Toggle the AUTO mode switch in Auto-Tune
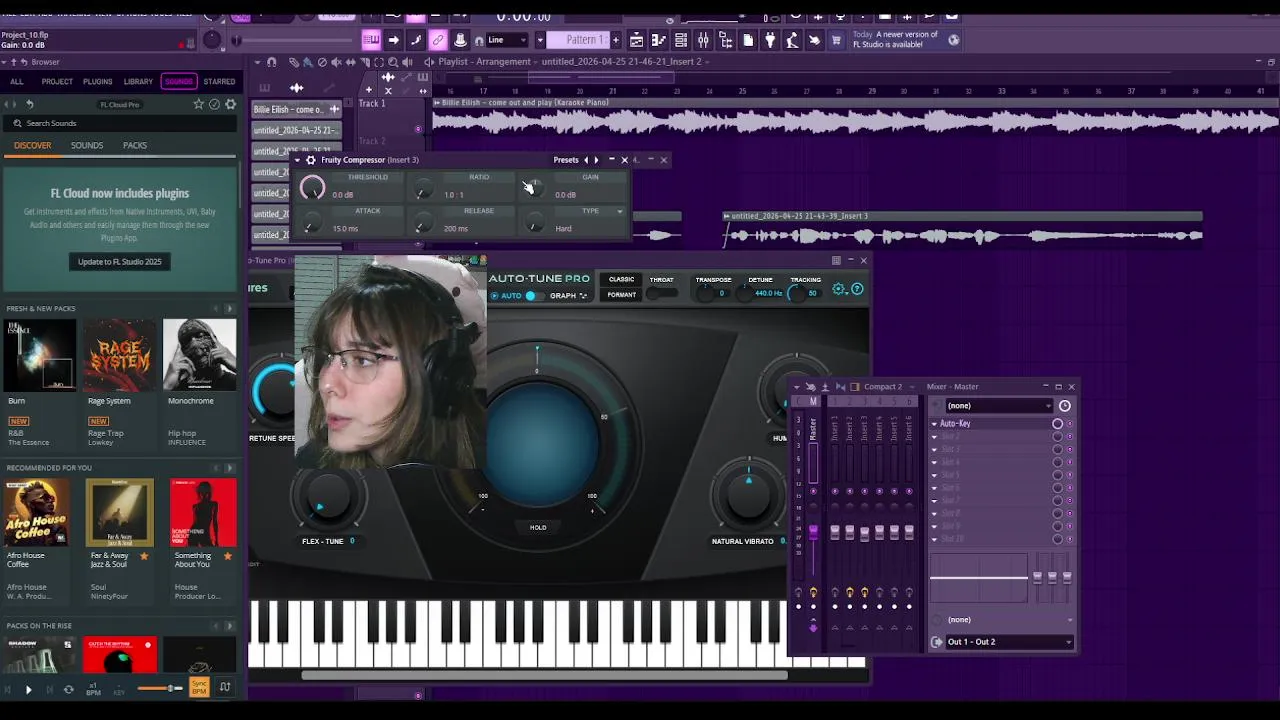Image resolution: width=1280 pixels, height=720 pixels. [x=536, y=296]
